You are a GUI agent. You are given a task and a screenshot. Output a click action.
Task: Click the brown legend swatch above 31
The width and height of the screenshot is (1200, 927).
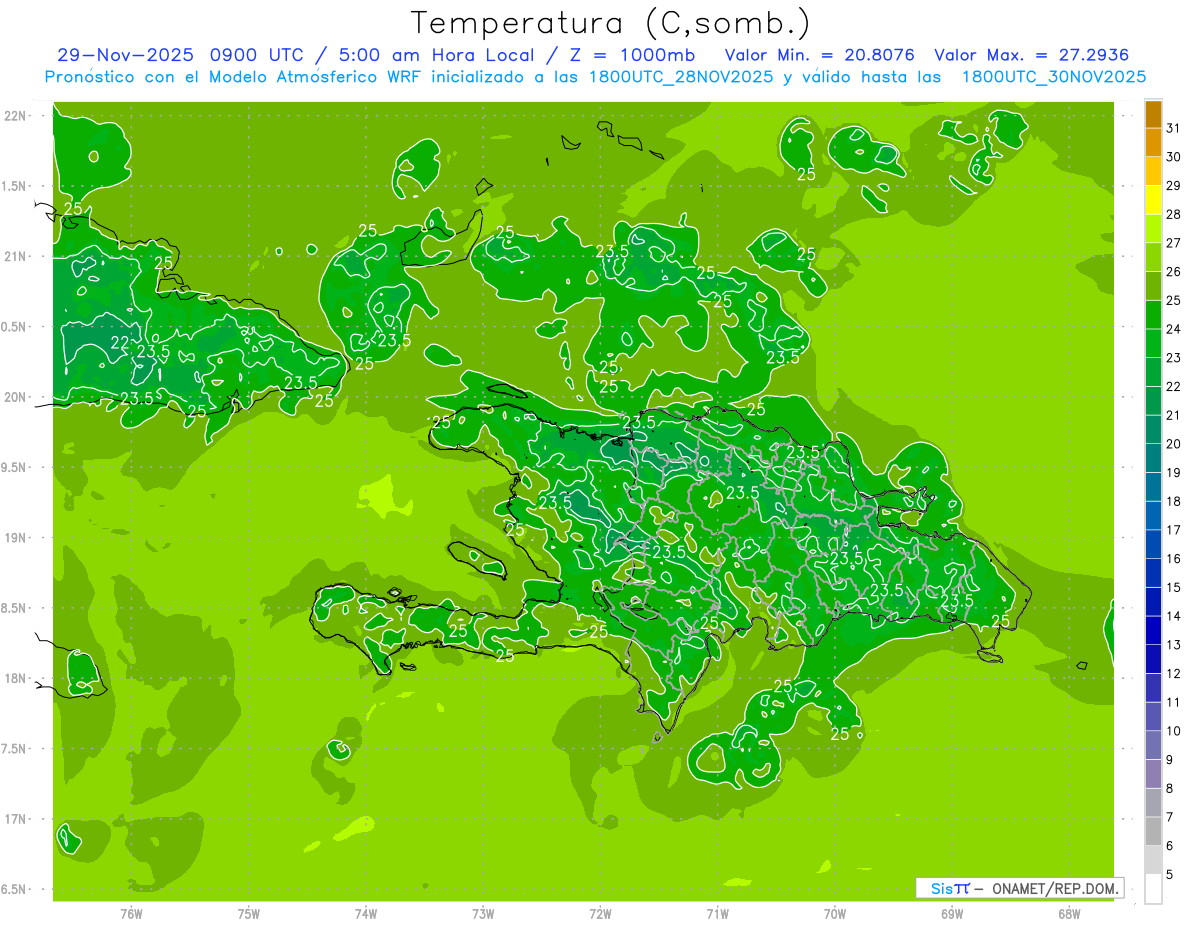[x=1153, y=114]
